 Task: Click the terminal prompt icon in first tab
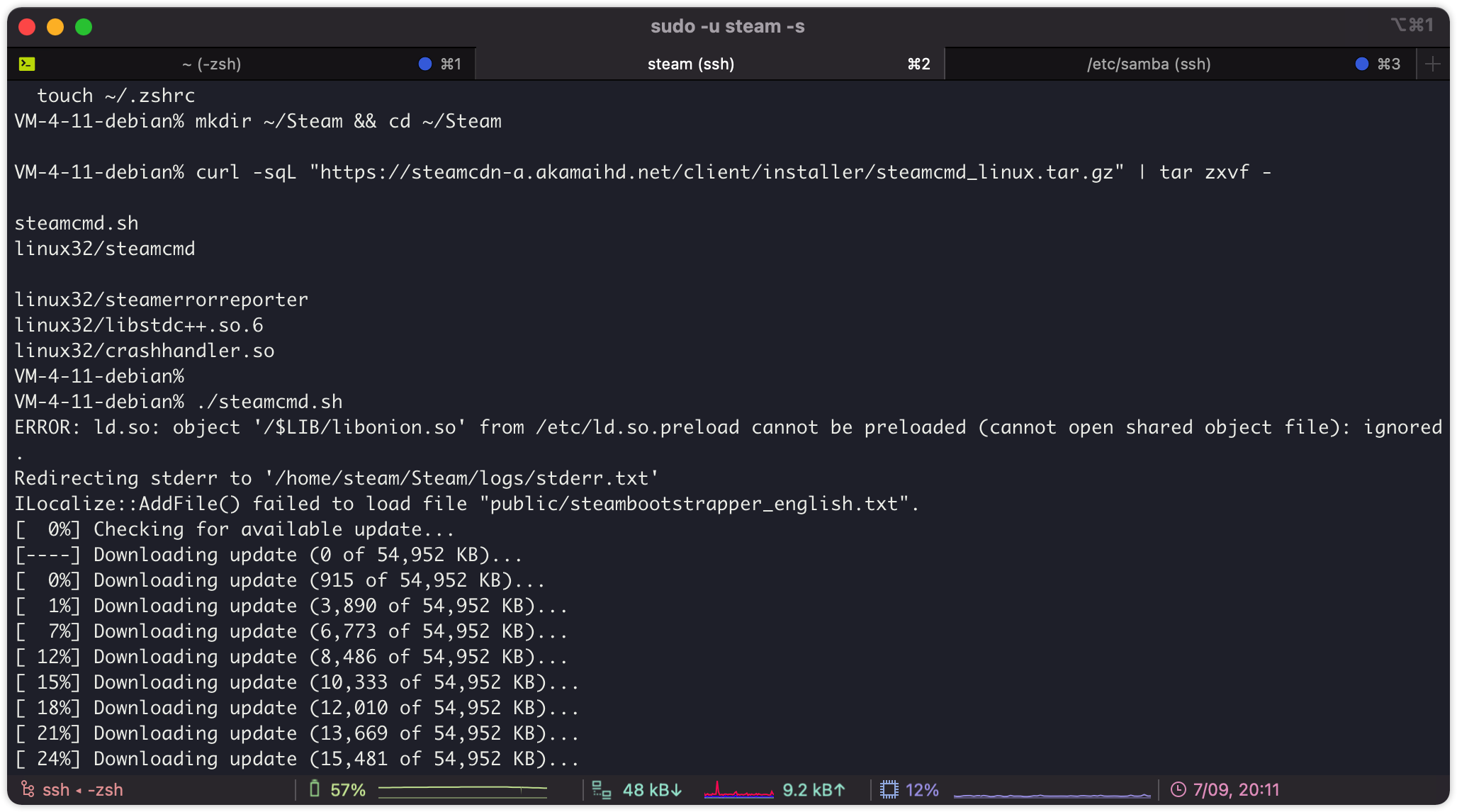[27, 64]
